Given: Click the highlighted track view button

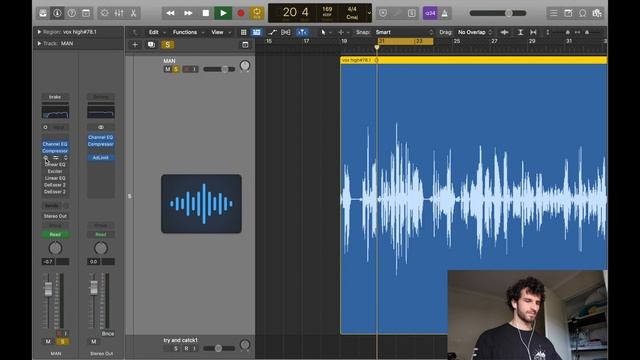Looking at the screenshot, I should [256, 32].
